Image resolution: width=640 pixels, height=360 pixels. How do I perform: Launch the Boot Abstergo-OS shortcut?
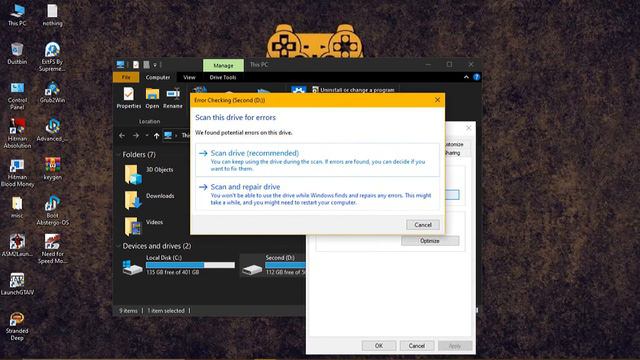(x=52, y=211)
